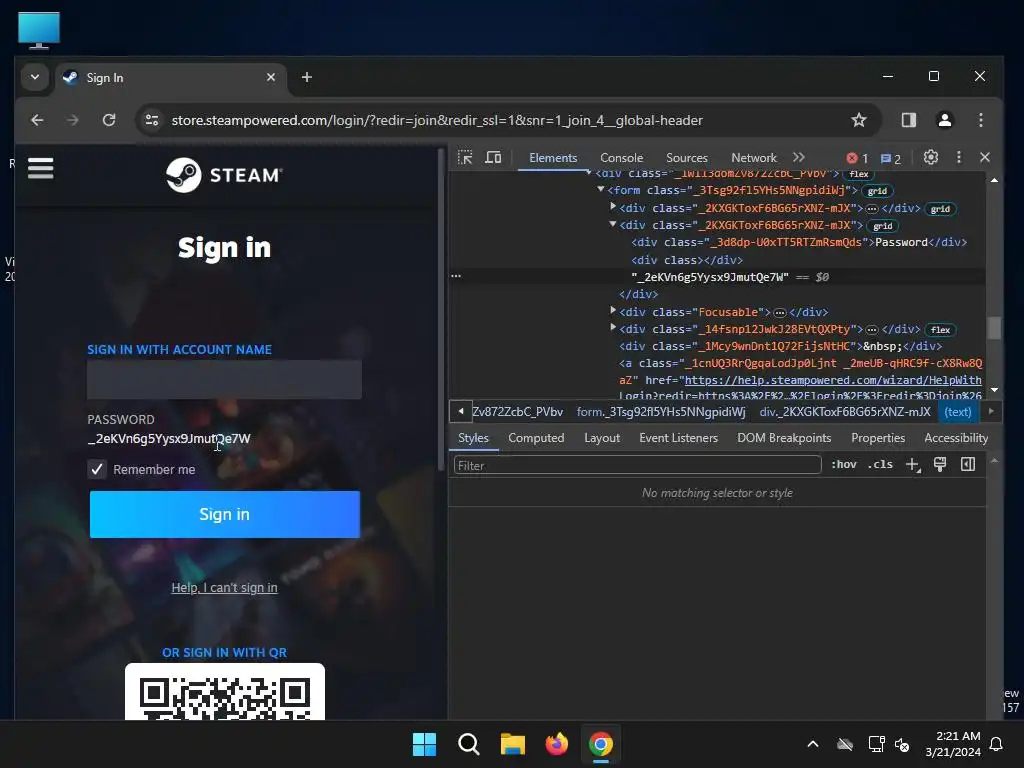The image size is (1024, 768).
Task: Open a new Chrome tab
Action: (306, 77)
